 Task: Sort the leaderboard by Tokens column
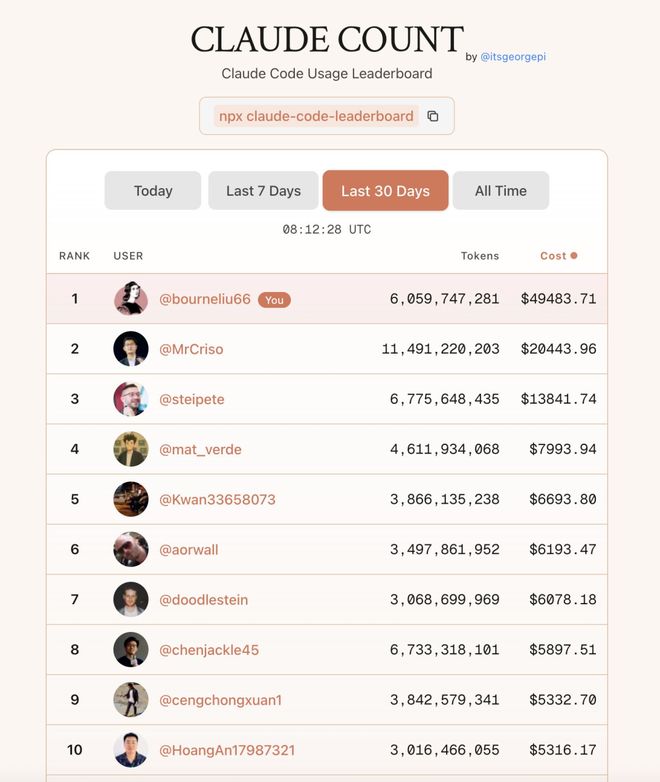[480, 256]
